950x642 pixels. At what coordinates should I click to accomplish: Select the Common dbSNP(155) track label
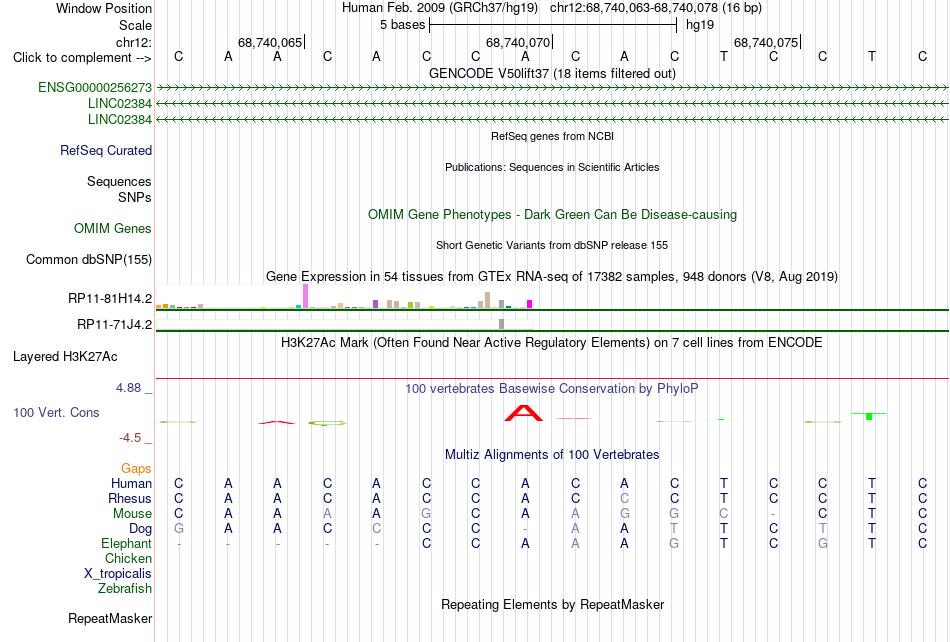88,259
